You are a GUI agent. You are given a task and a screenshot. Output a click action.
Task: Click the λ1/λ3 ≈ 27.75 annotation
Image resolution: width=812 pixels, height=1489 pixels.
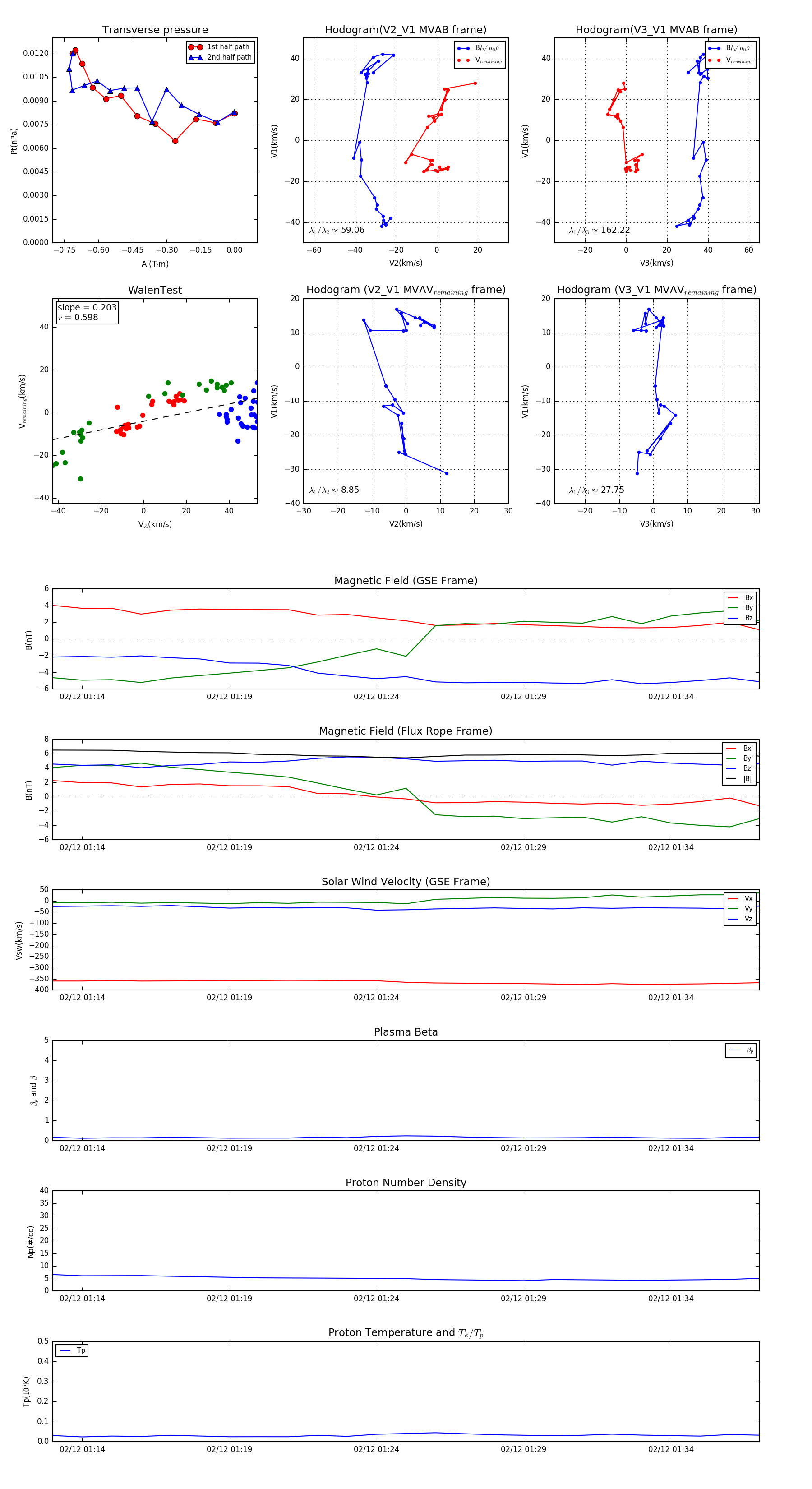(596, 490)
